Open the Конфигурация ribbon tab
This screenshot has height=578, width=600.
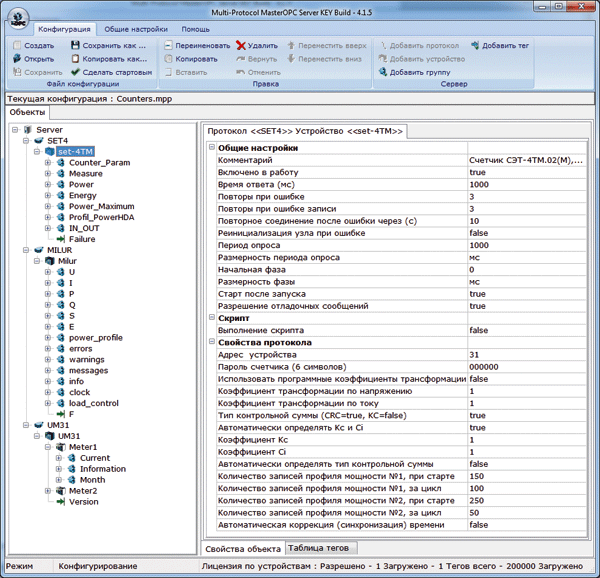pos(64,29)
